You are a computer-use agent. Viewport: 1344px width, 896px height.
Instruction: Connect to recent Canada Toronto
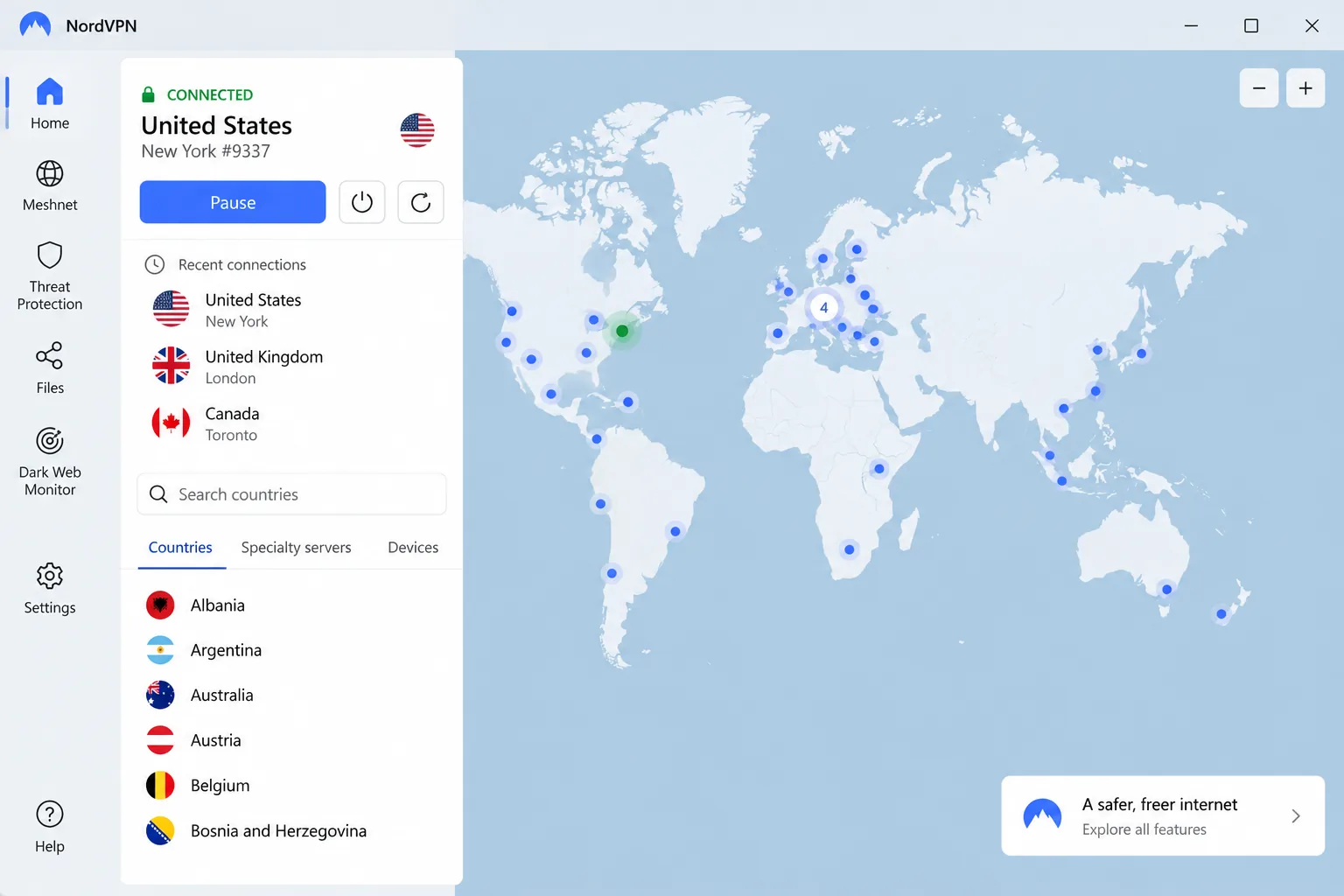click(292, 423)
